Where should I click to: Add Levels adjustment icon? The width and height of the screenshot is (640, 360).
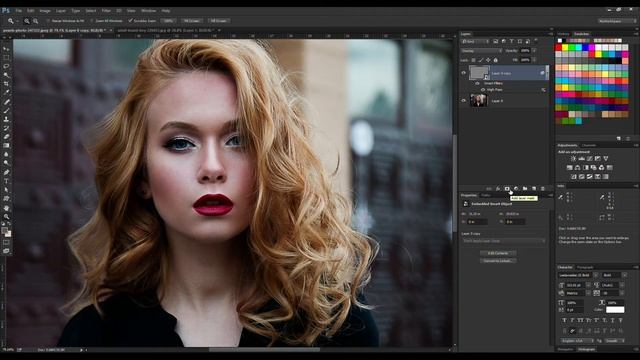pyautogui.click(x=582, y=158)
